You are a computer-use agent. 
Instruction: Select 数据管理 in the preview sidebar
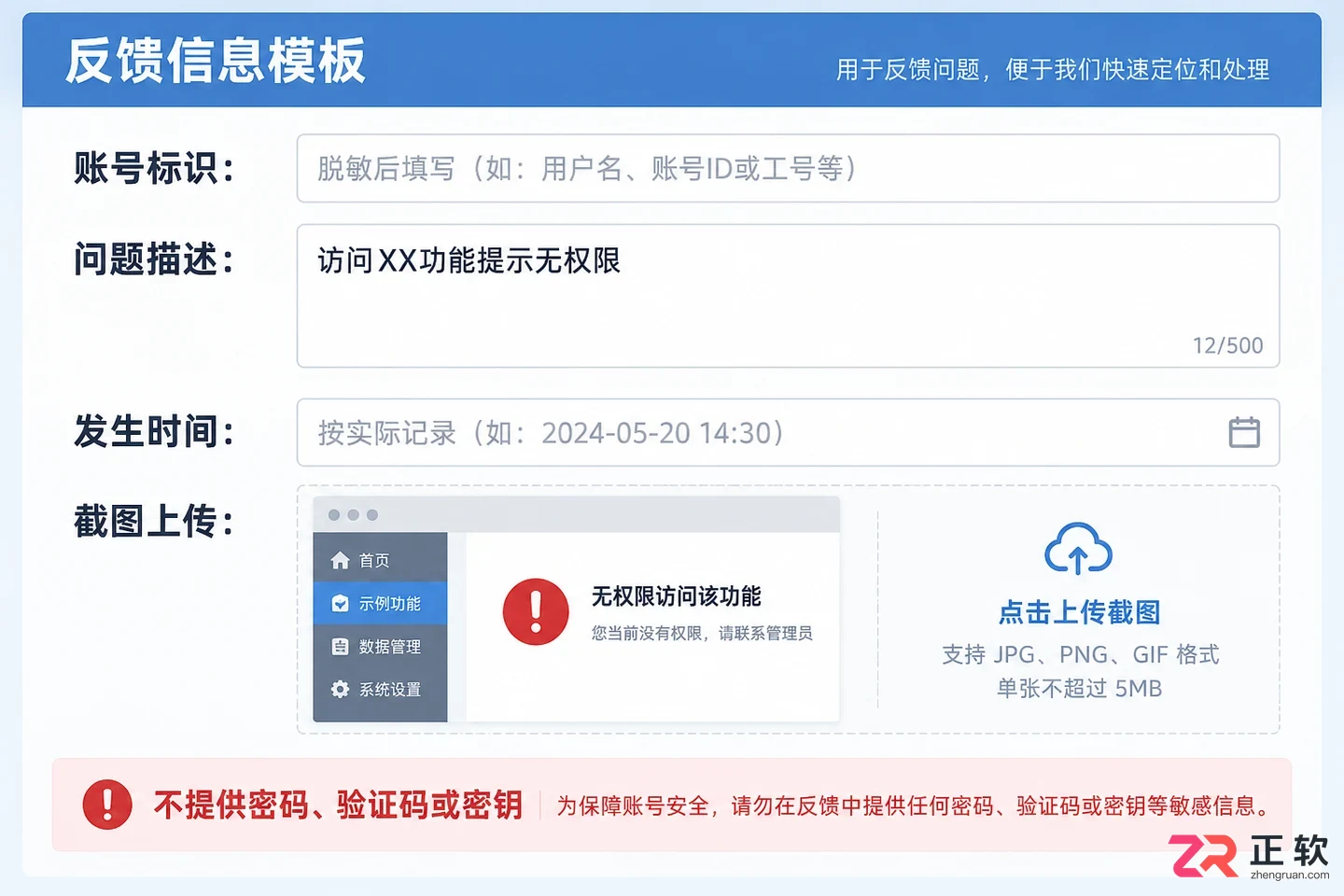(380, 647)
